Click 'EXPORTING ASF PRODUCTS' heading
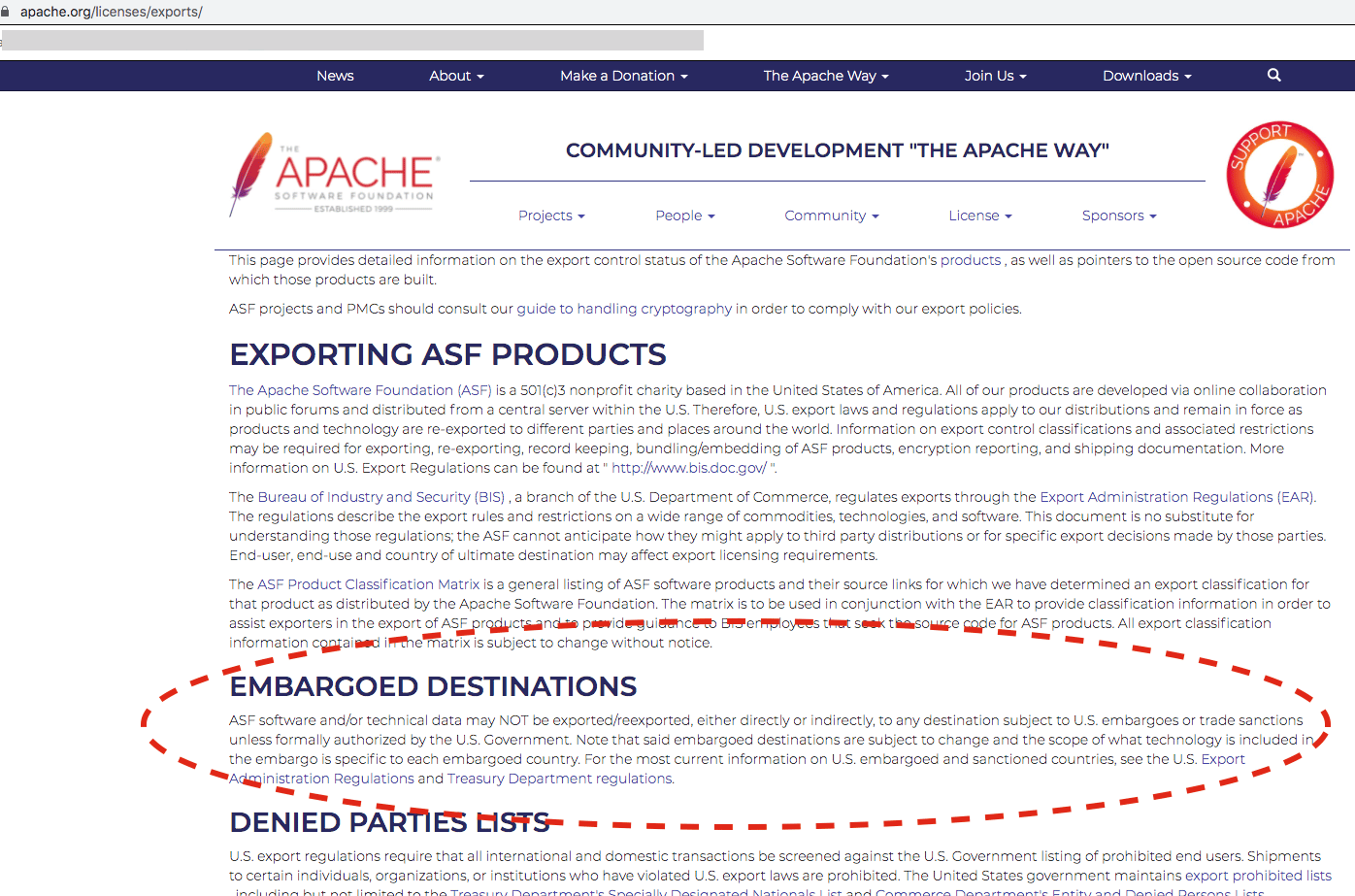Image resolution: width=1355 pixels, height=896 pixels. tap(447, 354)
